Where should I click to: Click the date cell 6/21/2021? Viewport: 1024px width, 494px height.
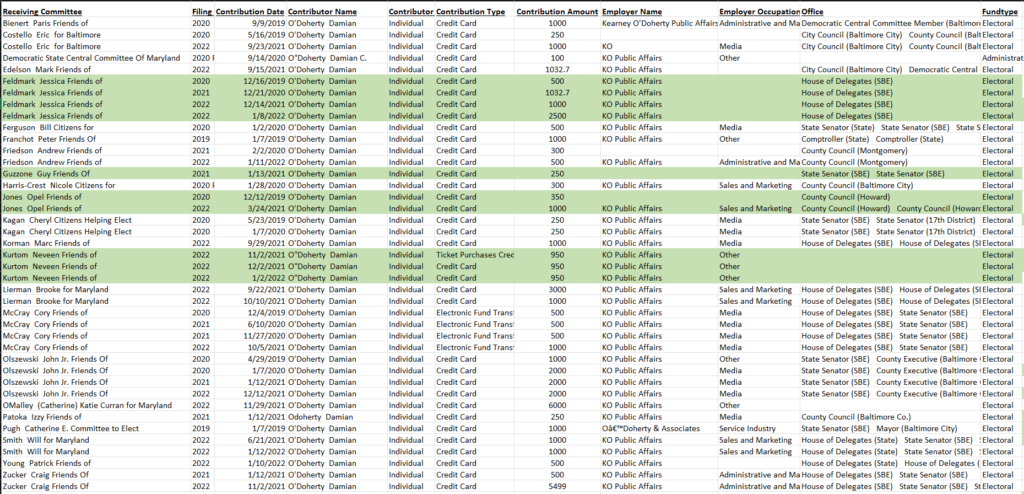[267, 440]
